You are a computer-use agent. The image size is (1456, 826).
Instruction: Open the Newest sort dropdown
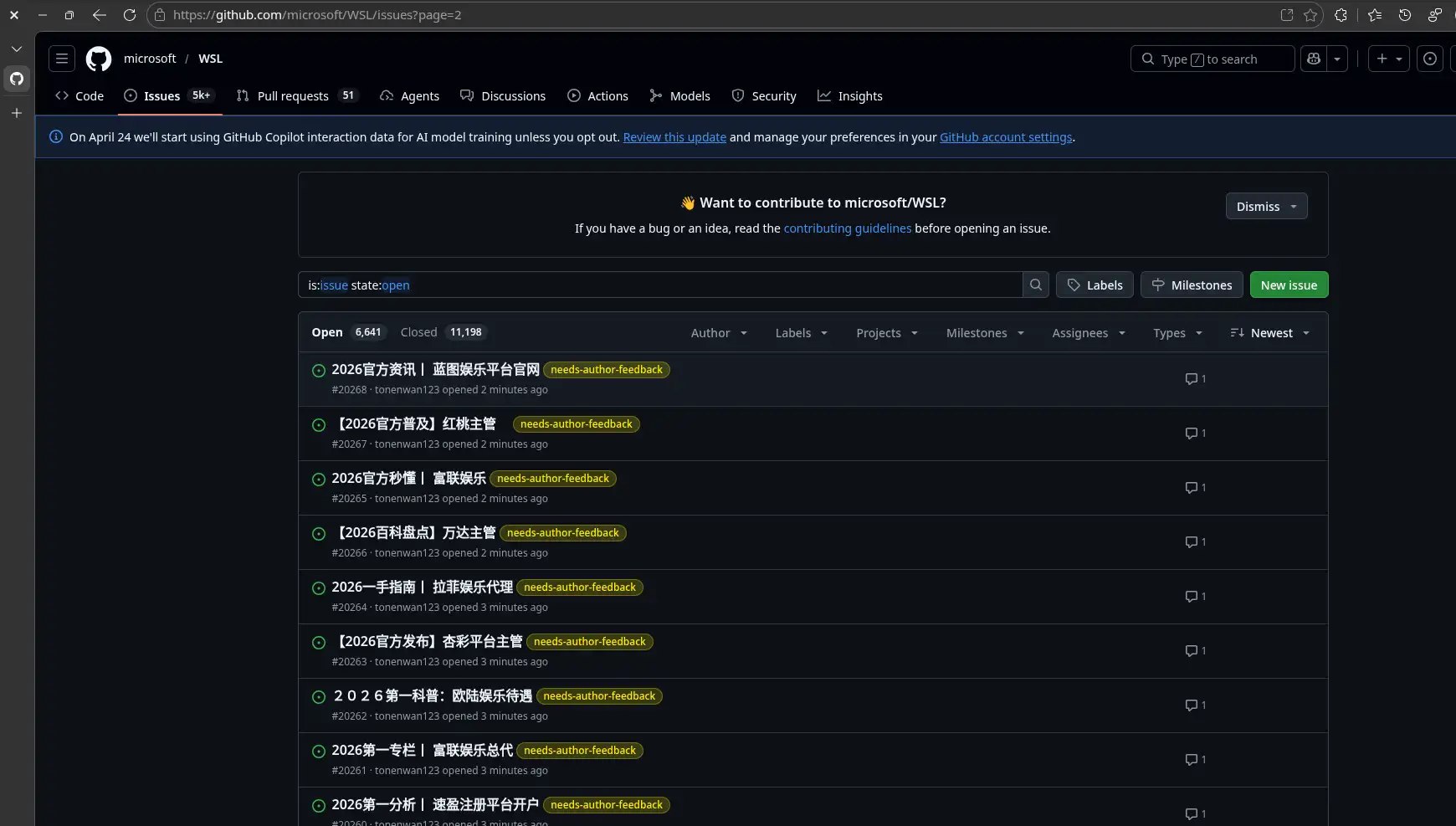coord(1270,333)
